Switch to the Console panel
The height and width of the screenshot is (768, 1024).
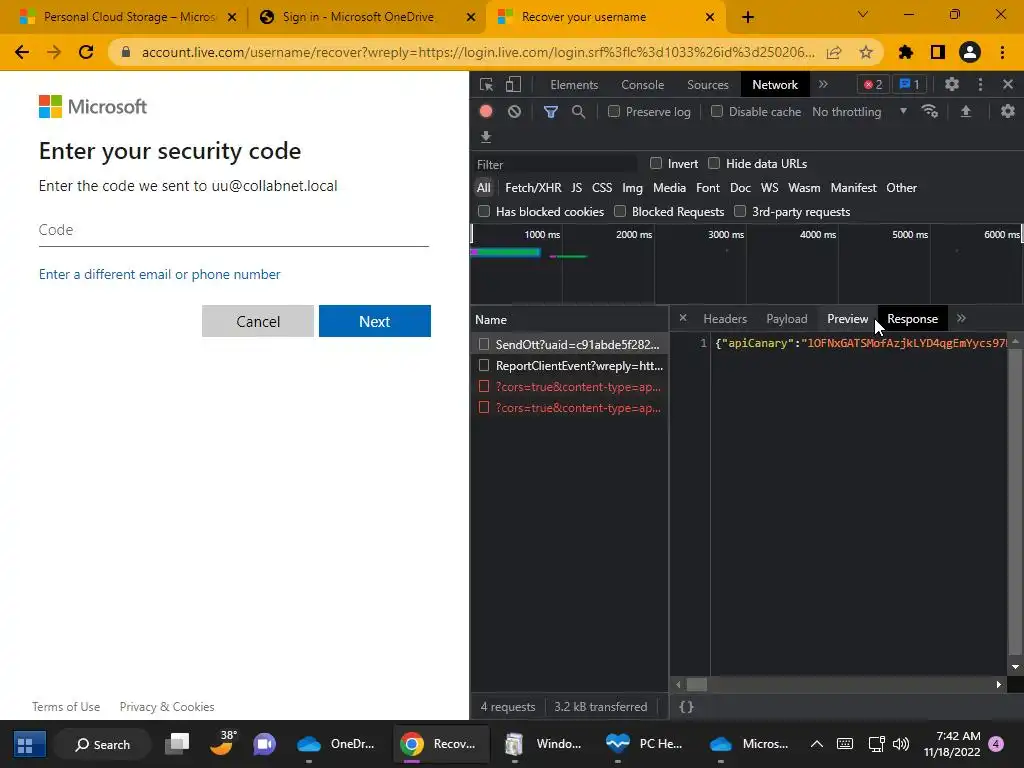click(x=643, y=84)
